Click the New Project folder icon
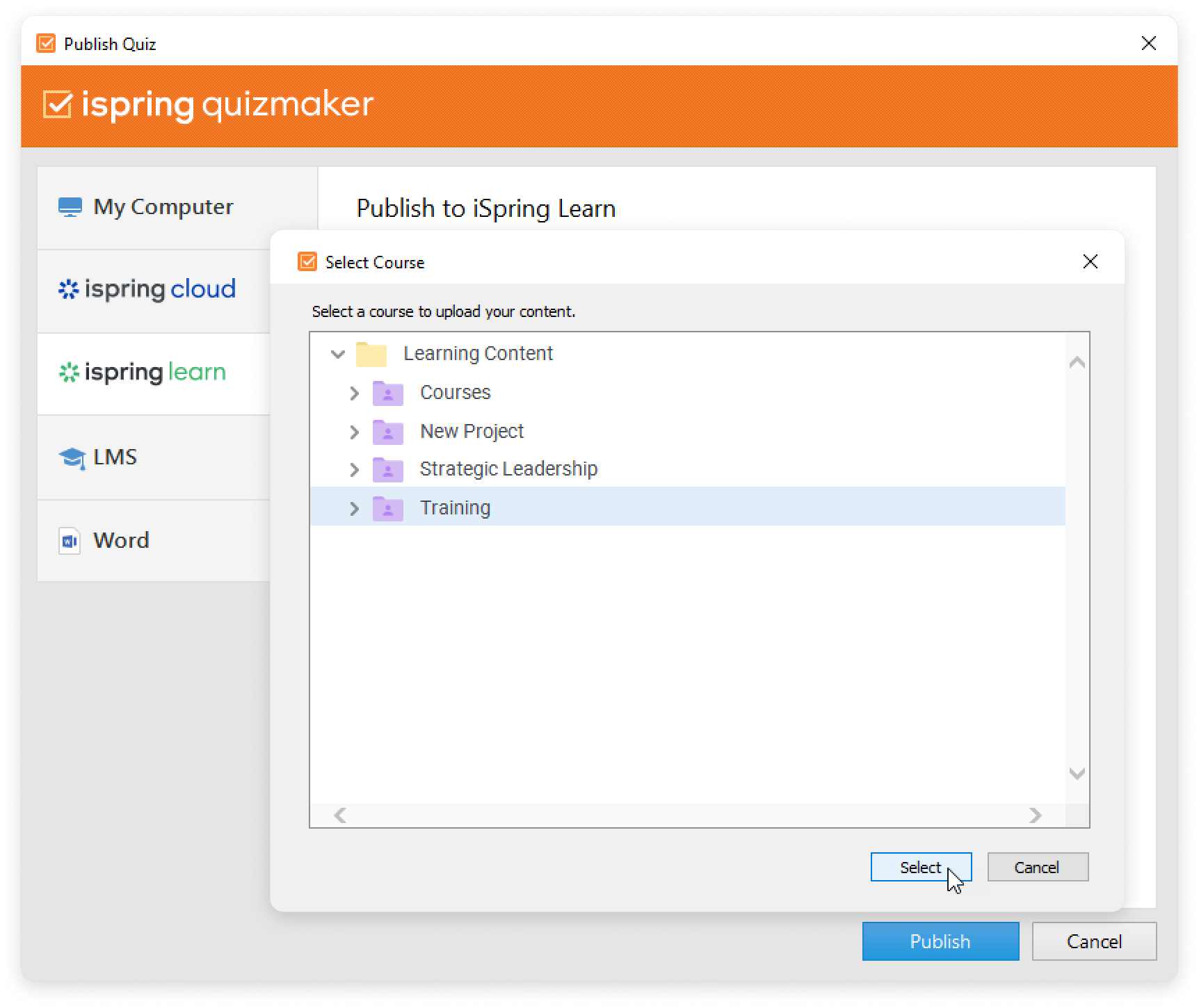This screenshot has width=1199, height=1008. coord(388,432)
